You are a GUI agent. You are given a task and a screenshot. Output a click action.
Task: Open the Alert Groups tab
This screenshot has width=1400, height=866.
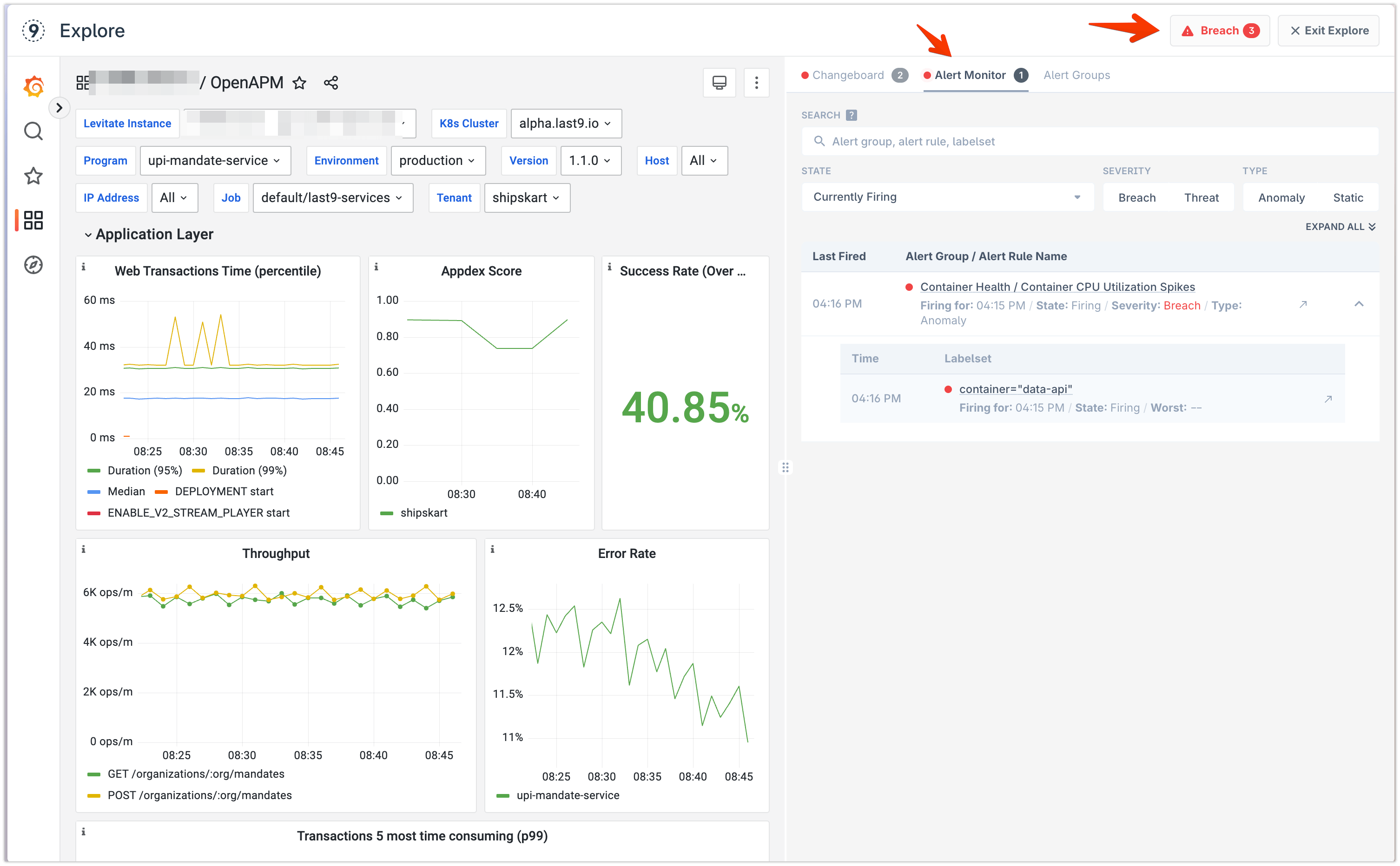(1076, 75)
